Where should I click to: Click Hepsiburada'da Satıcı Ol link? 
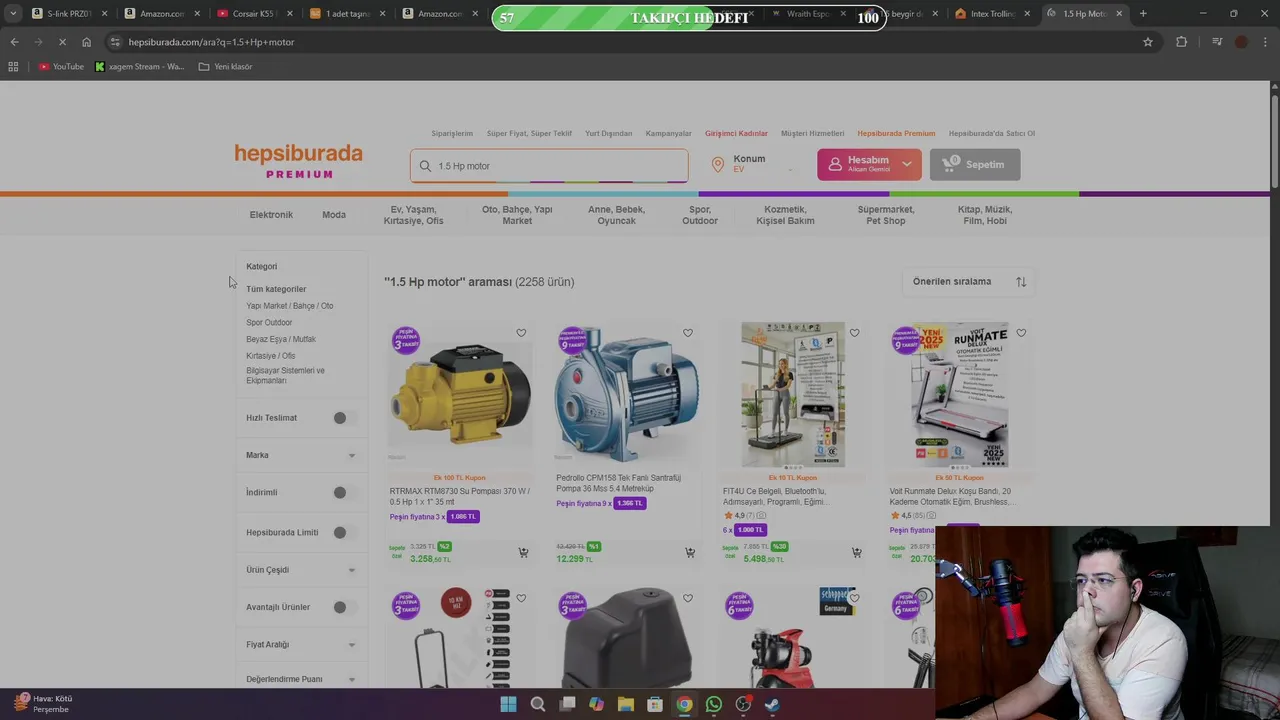[x=992, y=133]
